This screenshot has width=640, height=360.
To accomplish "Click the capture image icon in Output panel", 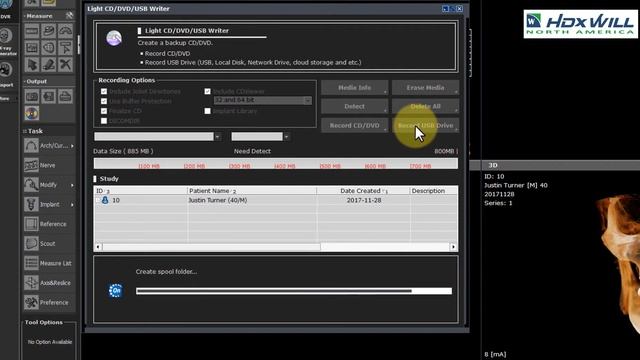I will (32, 97).
